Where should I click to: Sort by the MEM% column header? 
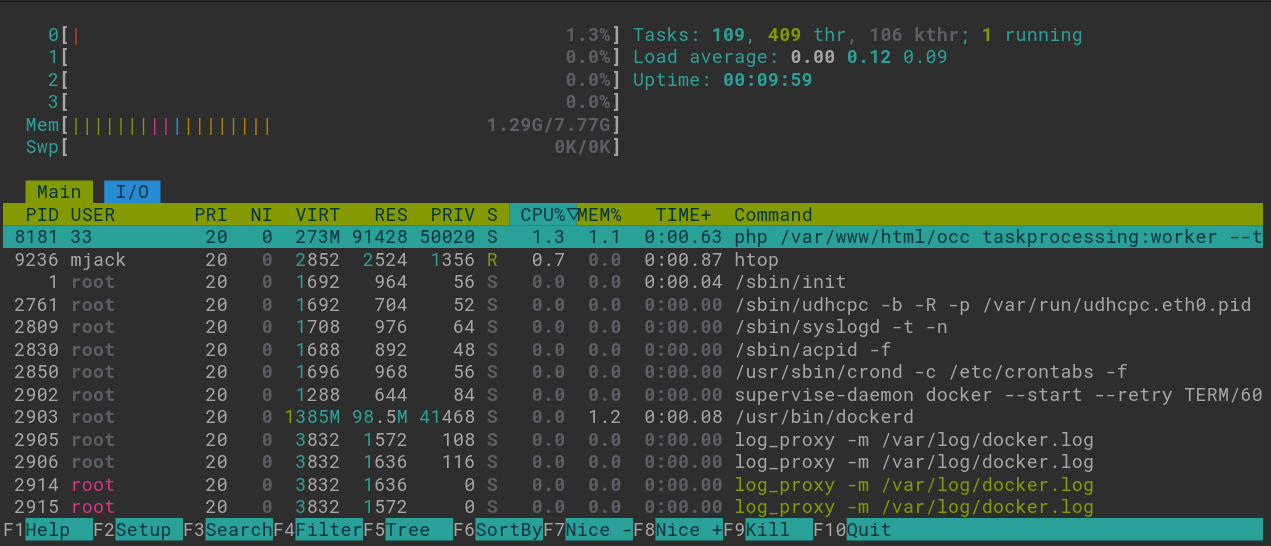tap(600, 215)
